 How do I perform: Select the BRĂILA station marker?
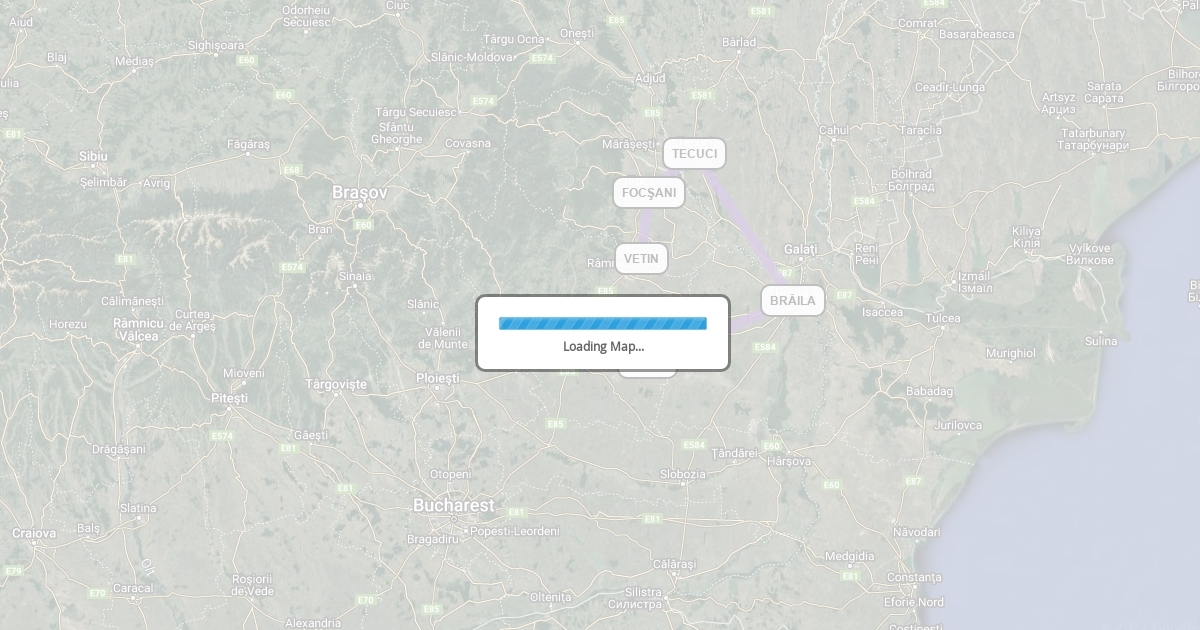click(x=793, y=300)
